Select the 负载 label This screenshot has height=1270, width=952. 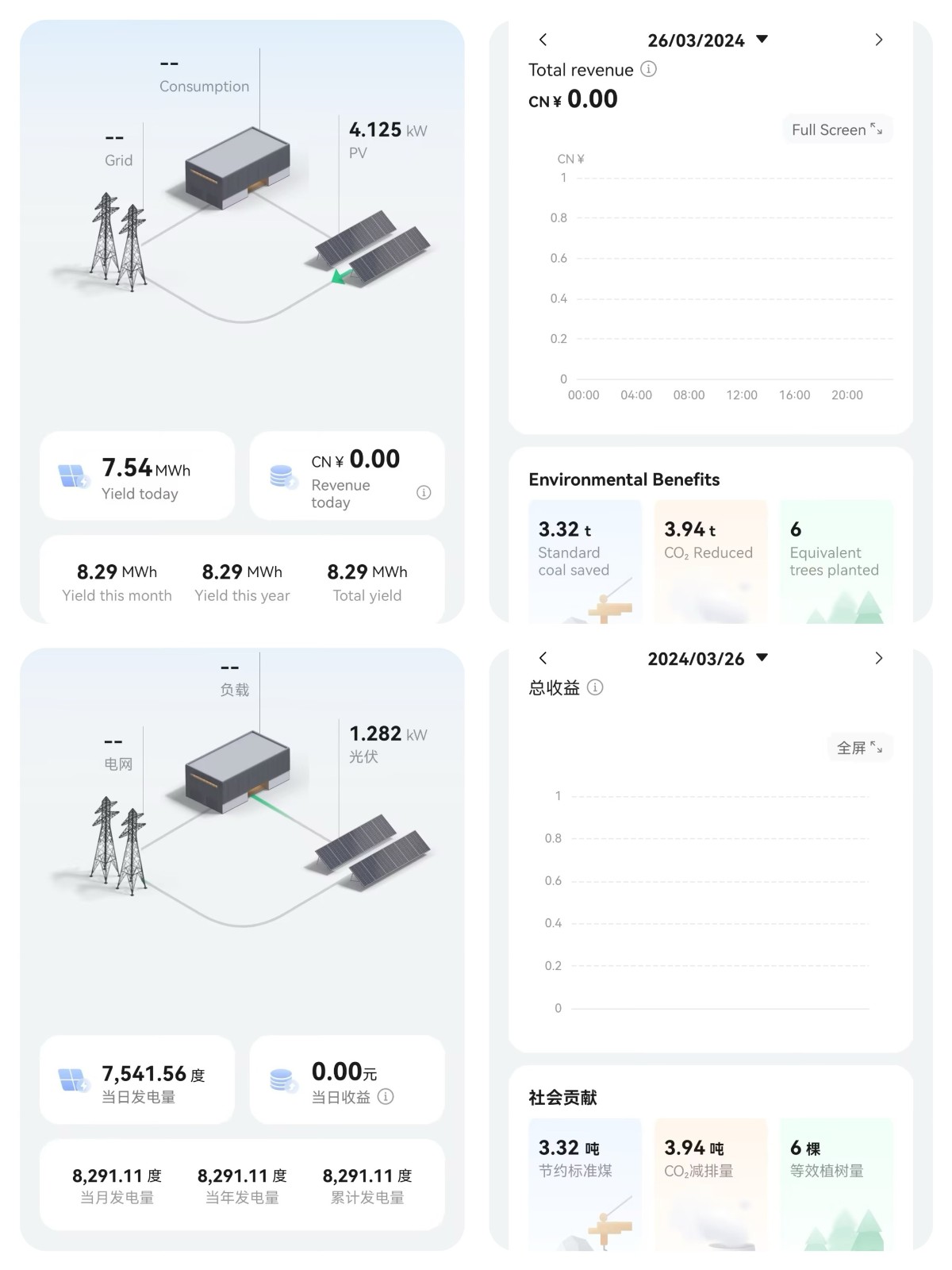pos(235,690)
